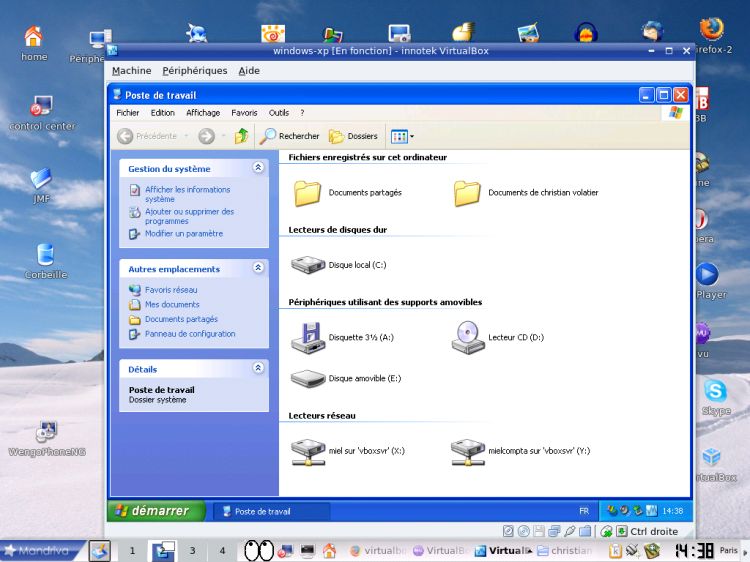Image resolution: width=750 pixels, height=562 pixels.
Task: Open Mes documents link
Action: (x=172, y=305)
